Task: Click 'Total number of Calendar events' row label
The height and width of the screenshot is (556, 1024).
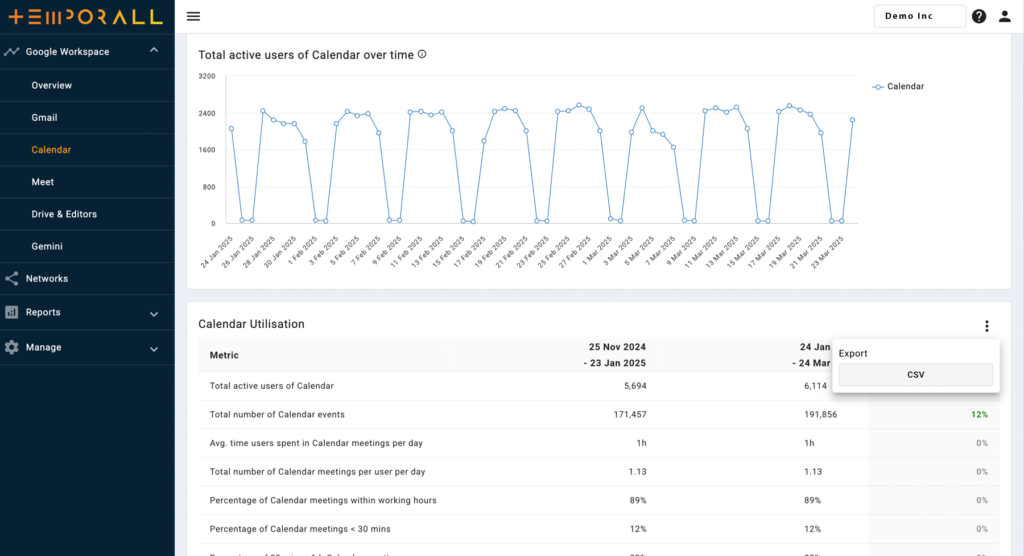Action: [277, 415]
